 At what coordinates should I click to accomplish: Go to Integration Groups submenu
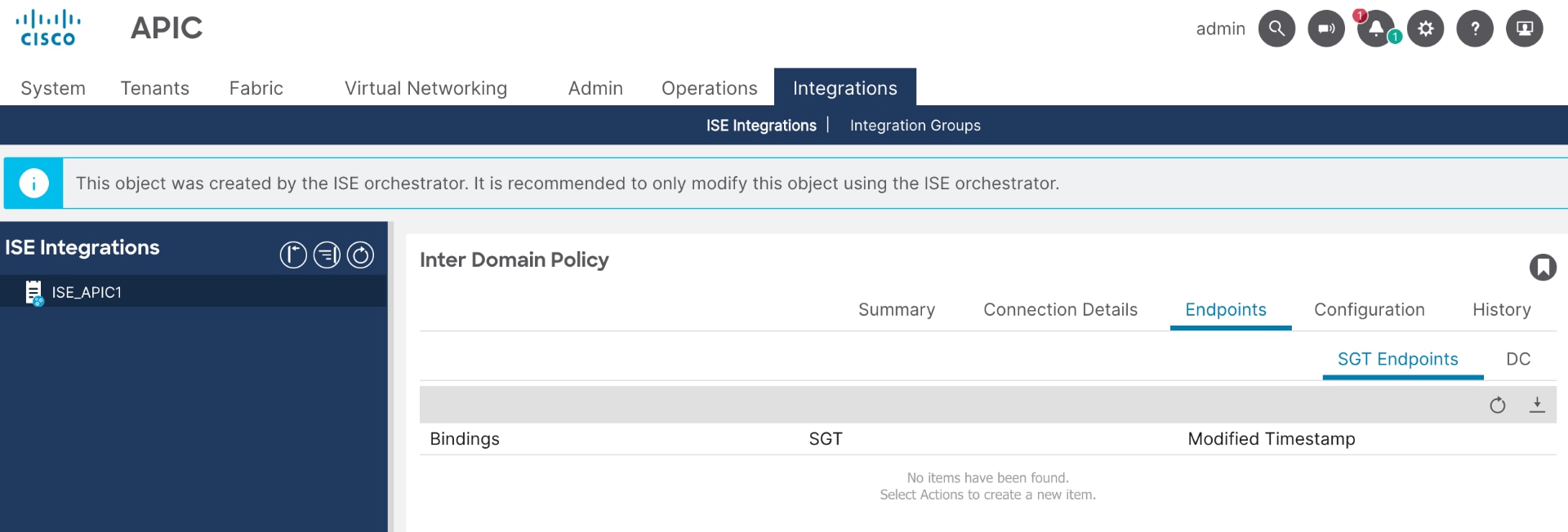pyautogui.click(x=915, y=126)
